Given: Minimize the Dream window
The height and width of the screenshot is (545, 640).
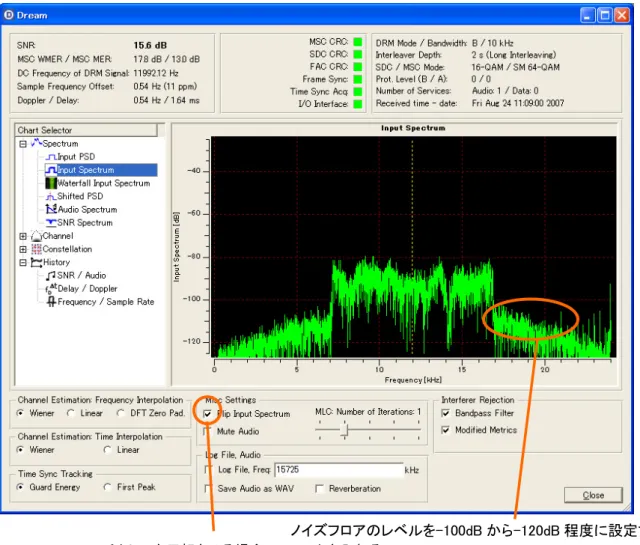Looking at the screenshot, I should click(x=587, y=16).
